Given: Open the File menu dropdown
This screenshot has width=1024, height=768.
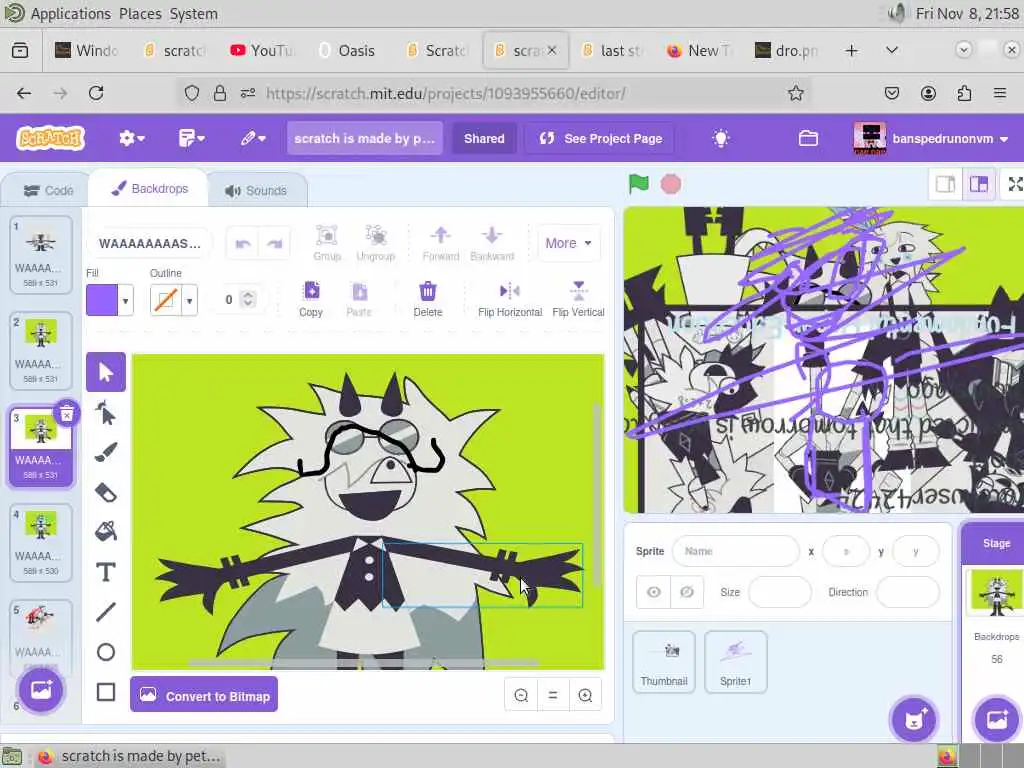Looking at the screenshot, I should (191, 138).
